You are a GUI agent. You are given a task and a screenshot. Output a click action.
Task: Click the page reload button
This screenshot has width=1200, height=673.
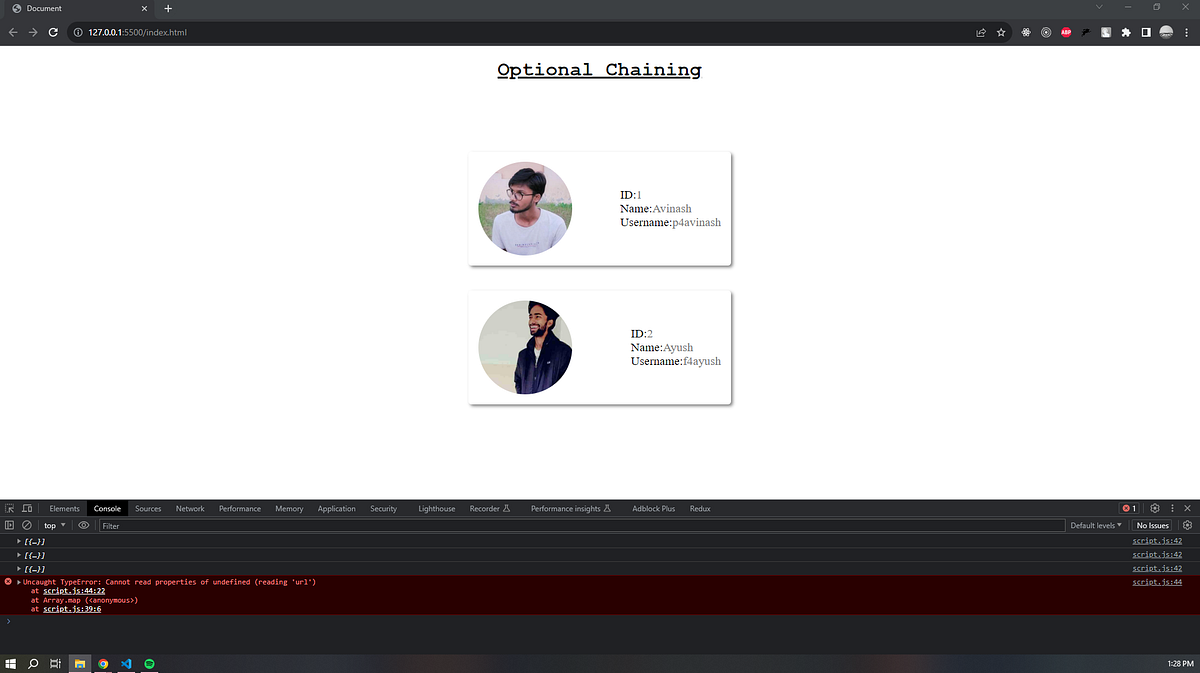click(53, 32)
